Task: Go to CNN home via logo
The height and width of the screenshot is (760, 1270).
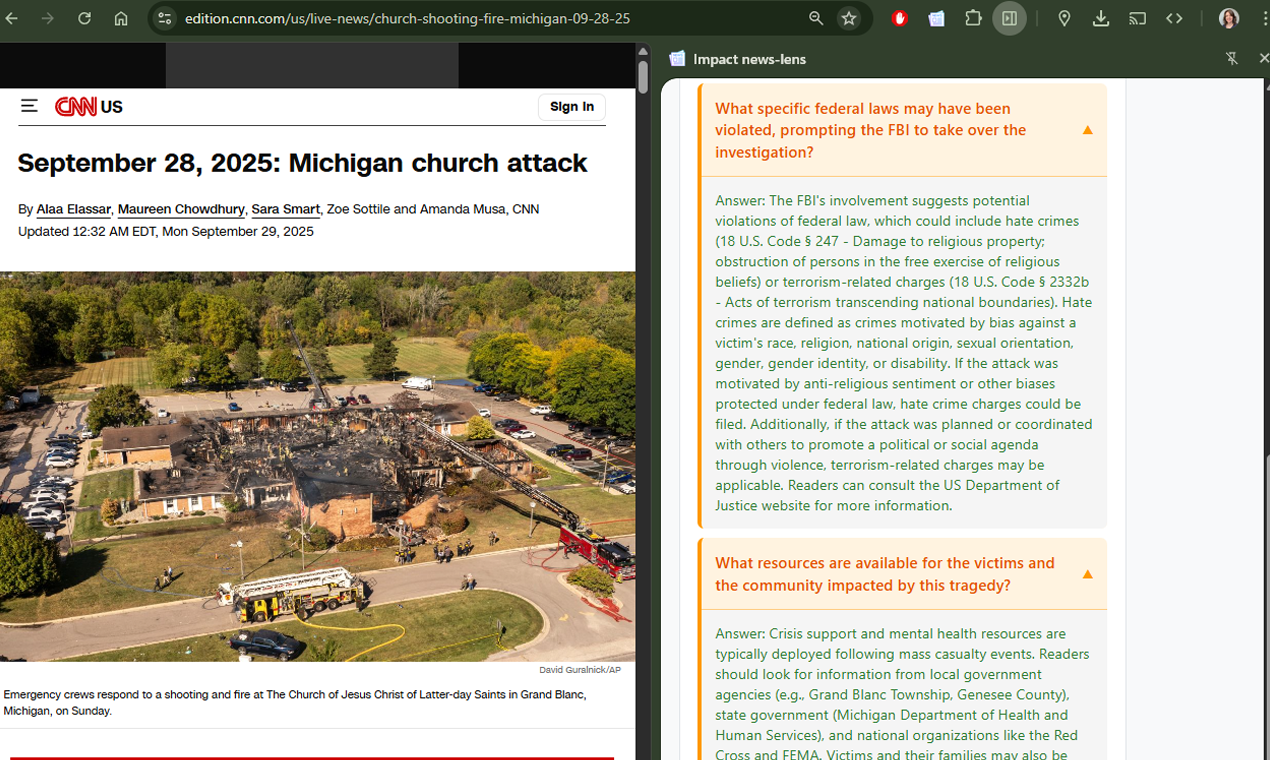Action: 76,107
